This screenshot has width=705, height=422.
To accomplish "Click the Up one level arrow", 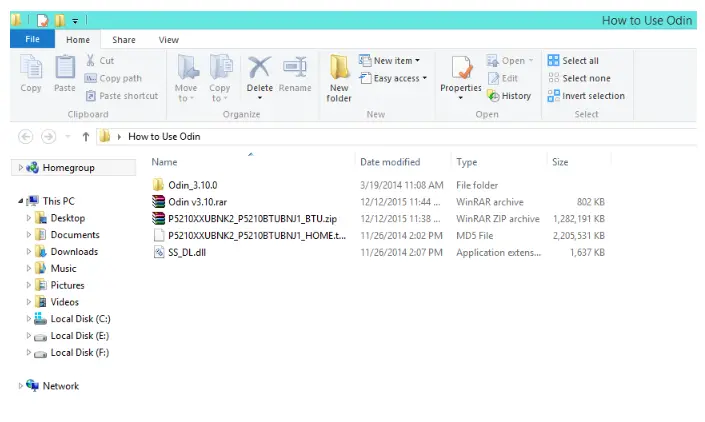I will point(85,137).
